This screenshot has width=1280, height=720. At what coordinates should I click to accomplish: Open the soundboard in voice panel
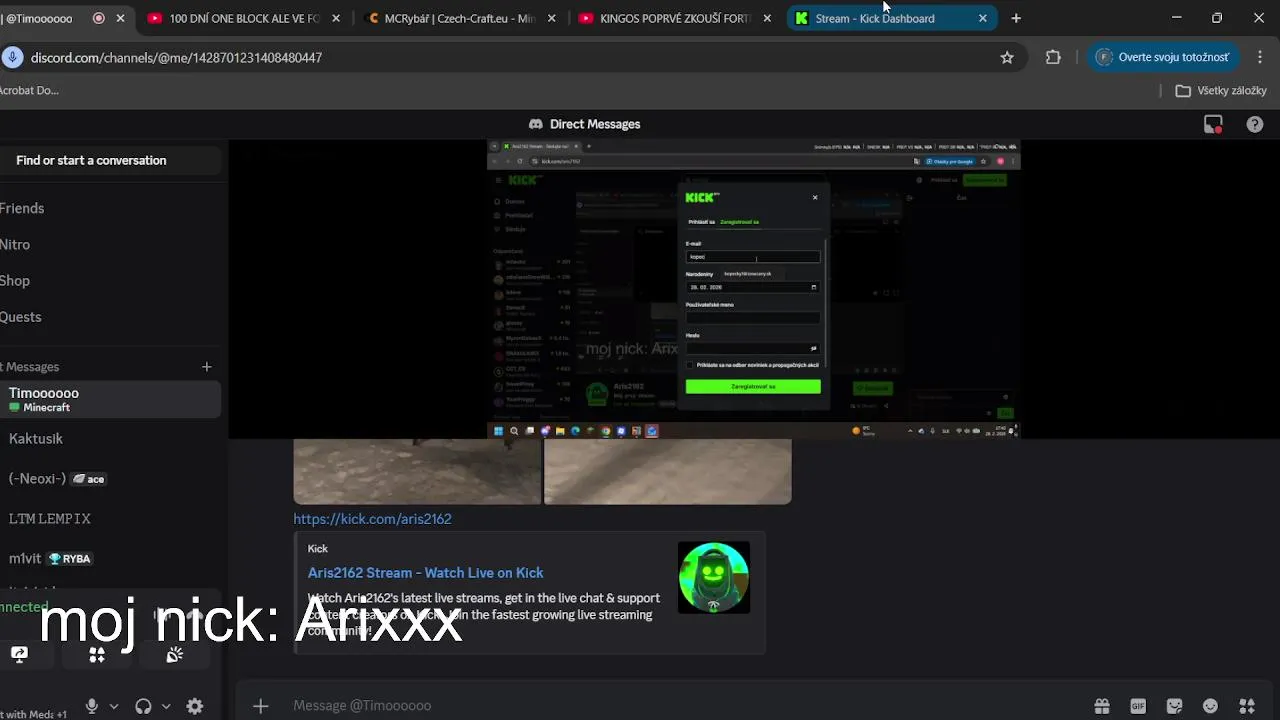coord(175,655)
